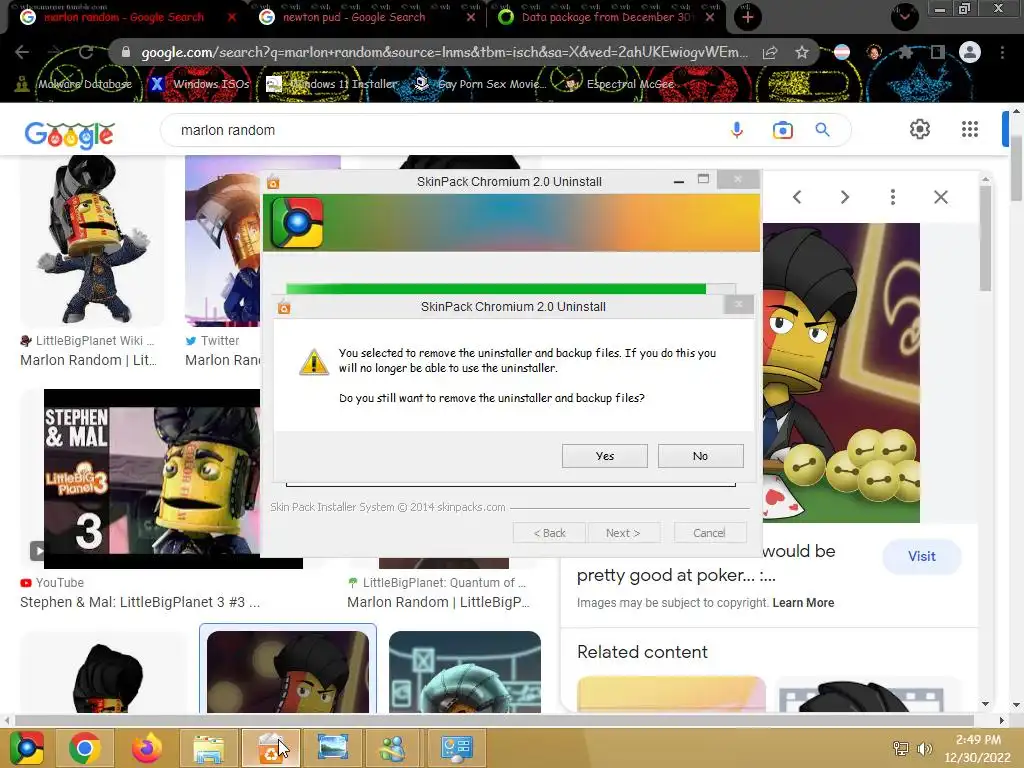Click the Marlon Random | Lit... result title
Image resolution: width=1024 pixels, height=768 pixels.
coord(88,360)
